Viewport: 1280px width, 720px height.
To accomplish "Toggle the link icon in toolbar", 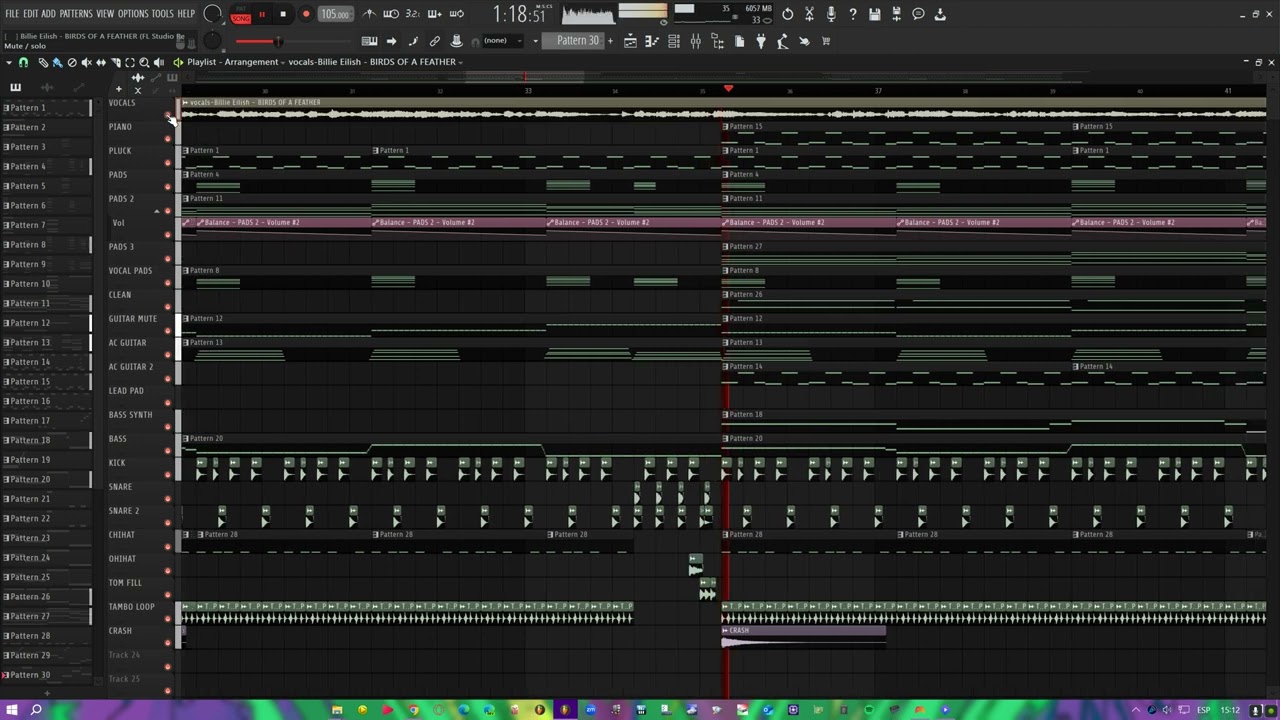I will pos(435,41).
